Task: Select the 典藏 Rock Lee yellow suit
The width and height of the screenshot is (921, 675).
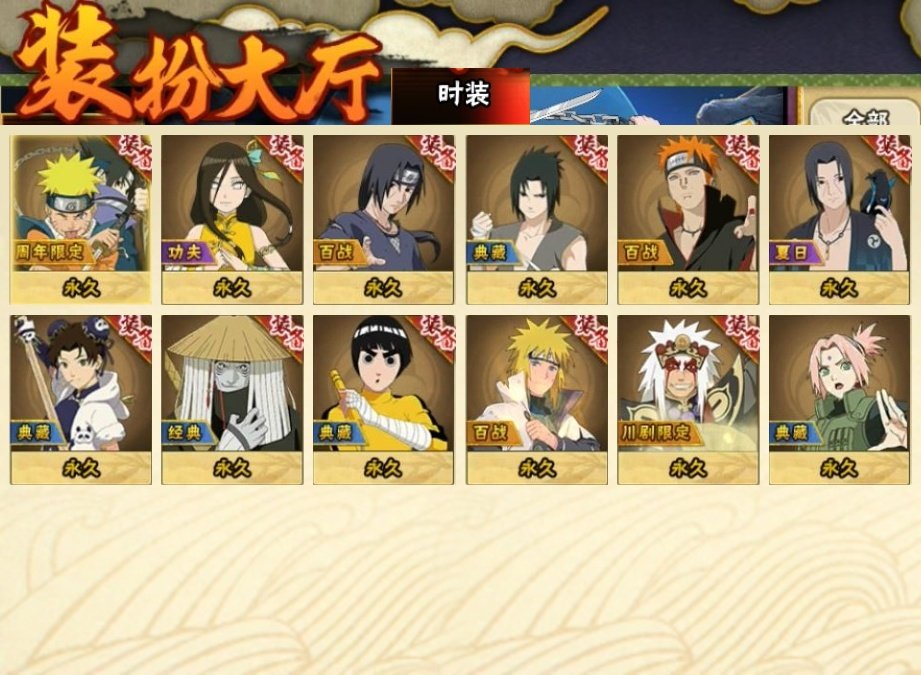Action: pyautogui.click(x=384, y=399)
